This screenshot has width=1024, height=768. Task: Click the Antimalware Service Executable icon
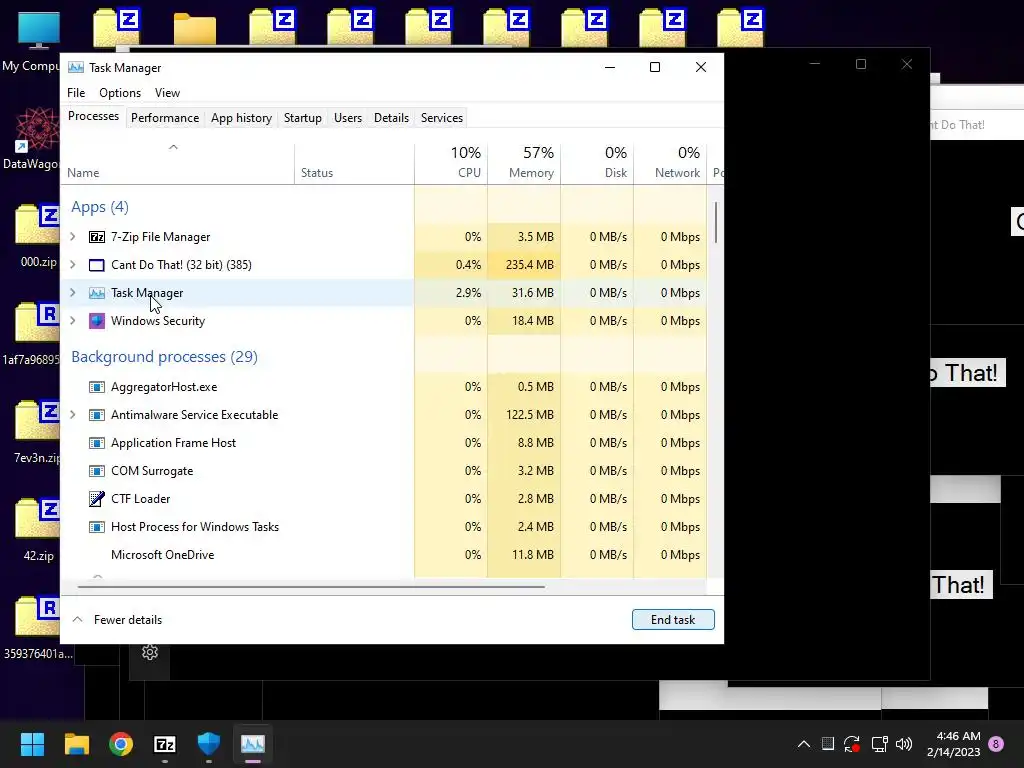97,415
